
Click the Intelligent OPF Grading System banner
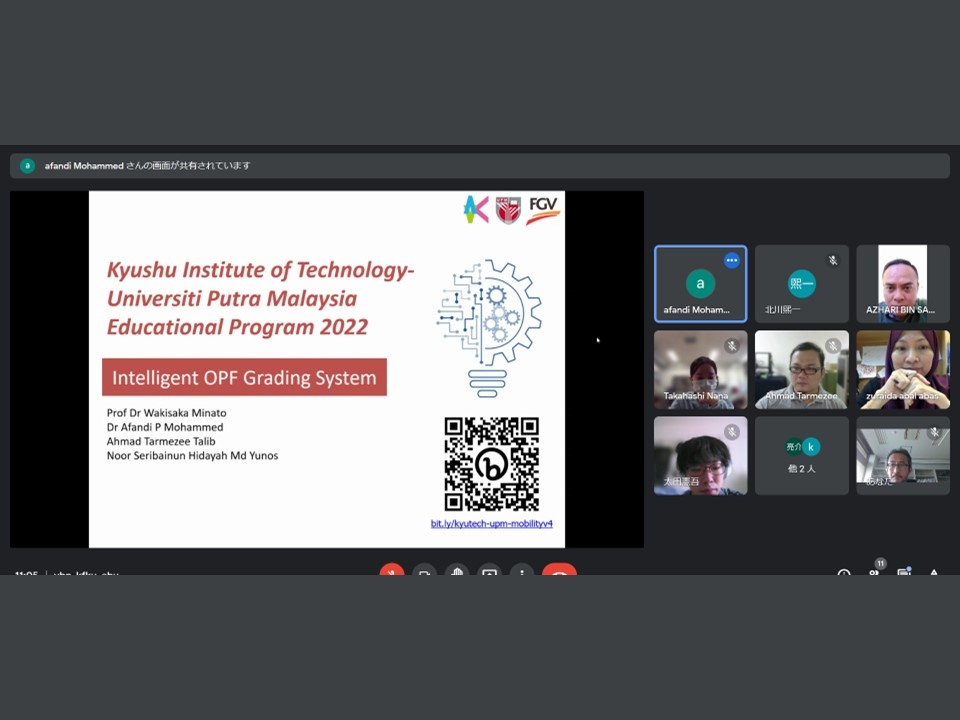[x=244, y=377]
